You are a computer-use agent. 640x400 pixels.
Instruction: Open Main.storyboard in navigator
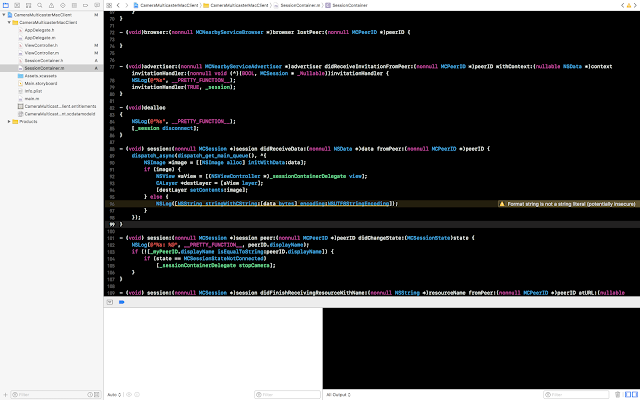(40, 83)
